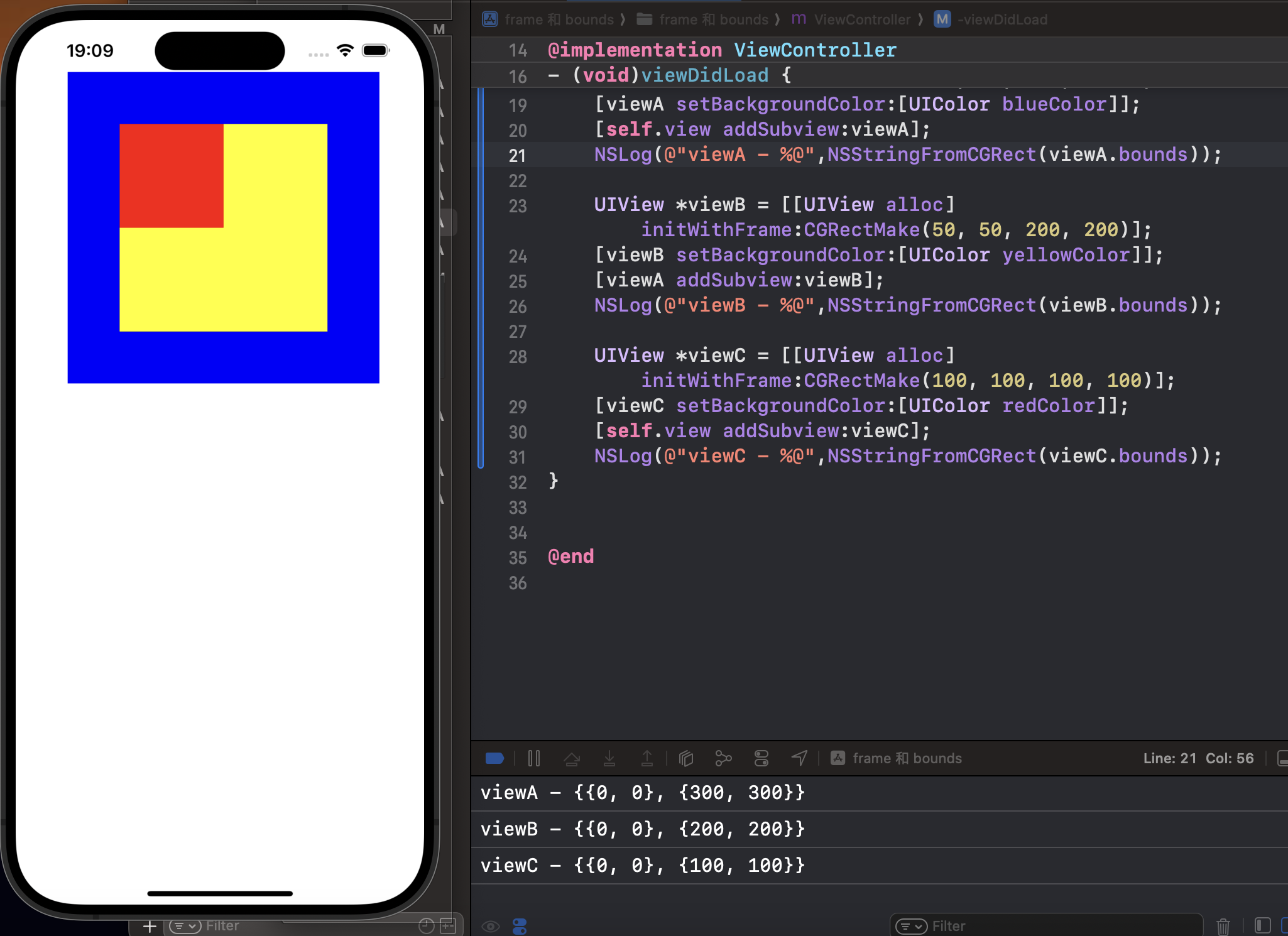Clear the console with the trash icon
Image resolution: width=1288 pixels, height=936 pixels.
pyautogui.click(x=1223, y=926)
